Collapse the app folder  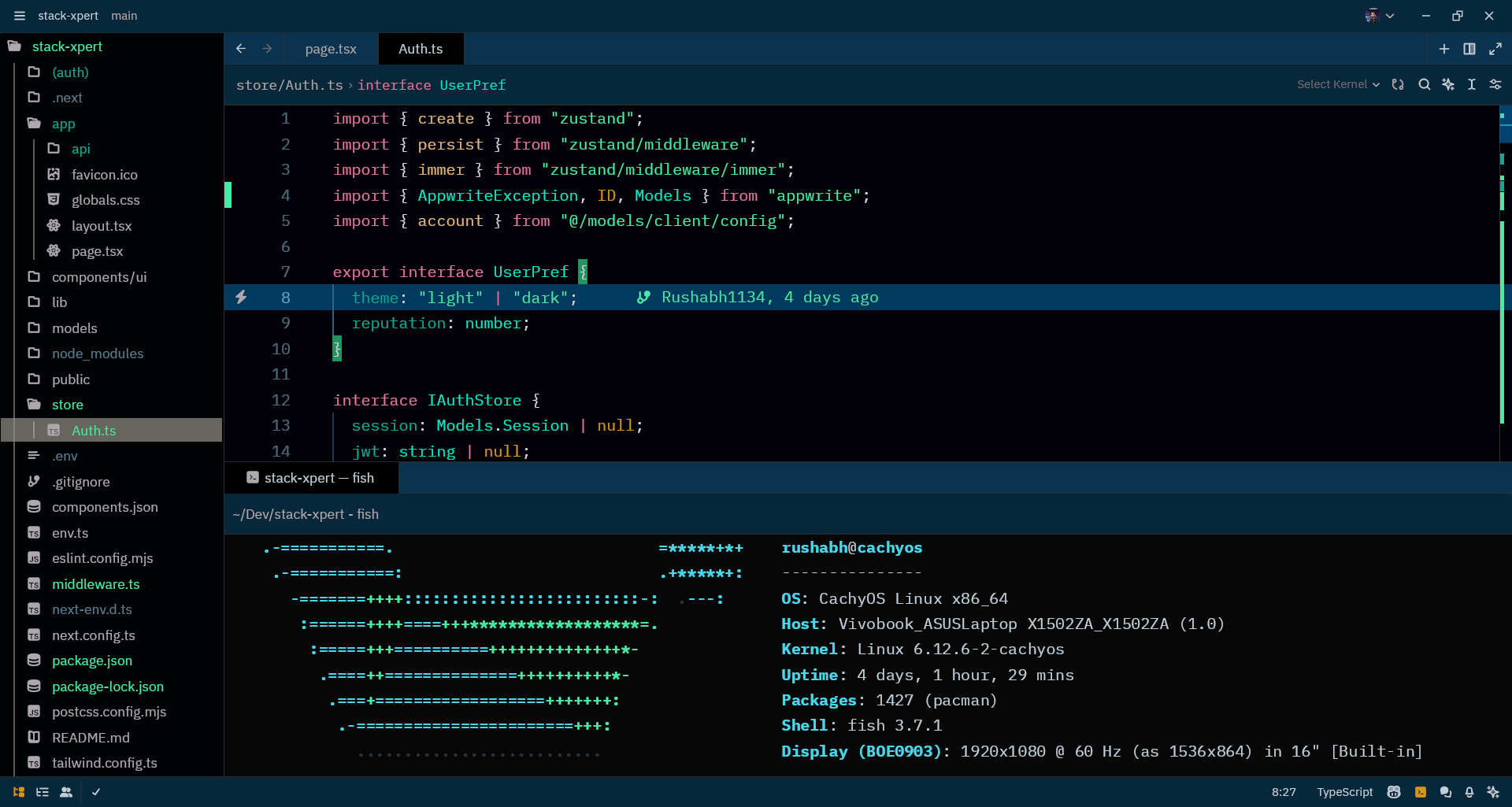coord(64,124)
